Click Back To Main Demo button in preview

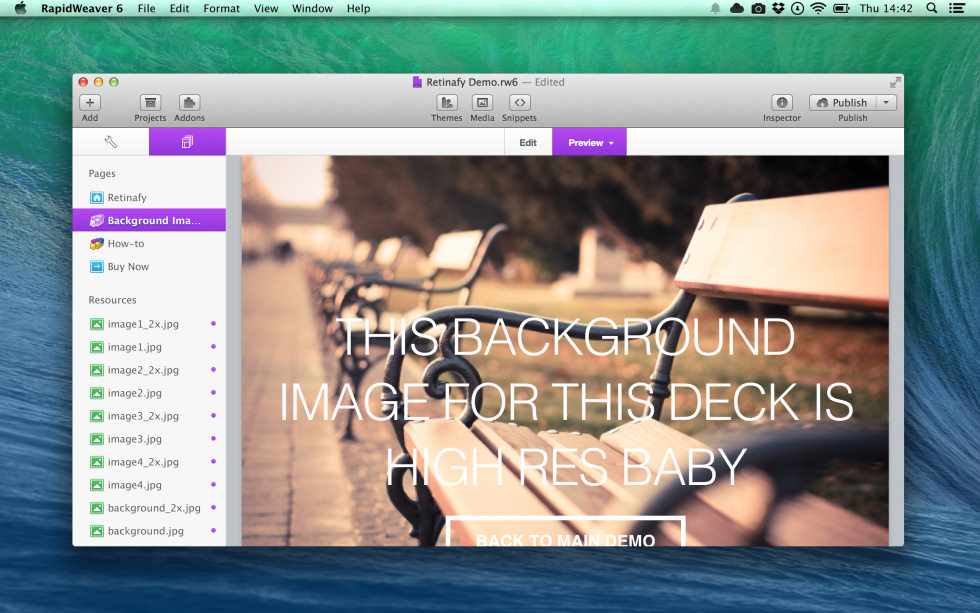coord(566,532)
